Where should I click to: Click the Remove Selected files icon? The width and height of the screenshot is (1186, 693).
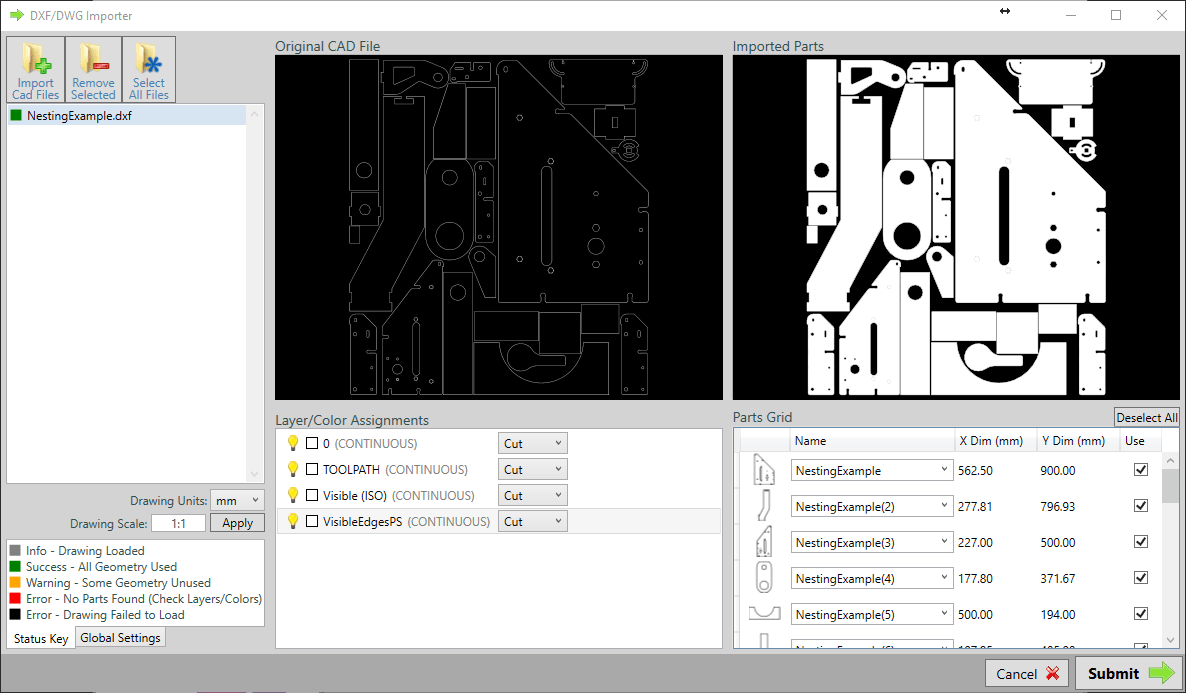tap(93, 70)
